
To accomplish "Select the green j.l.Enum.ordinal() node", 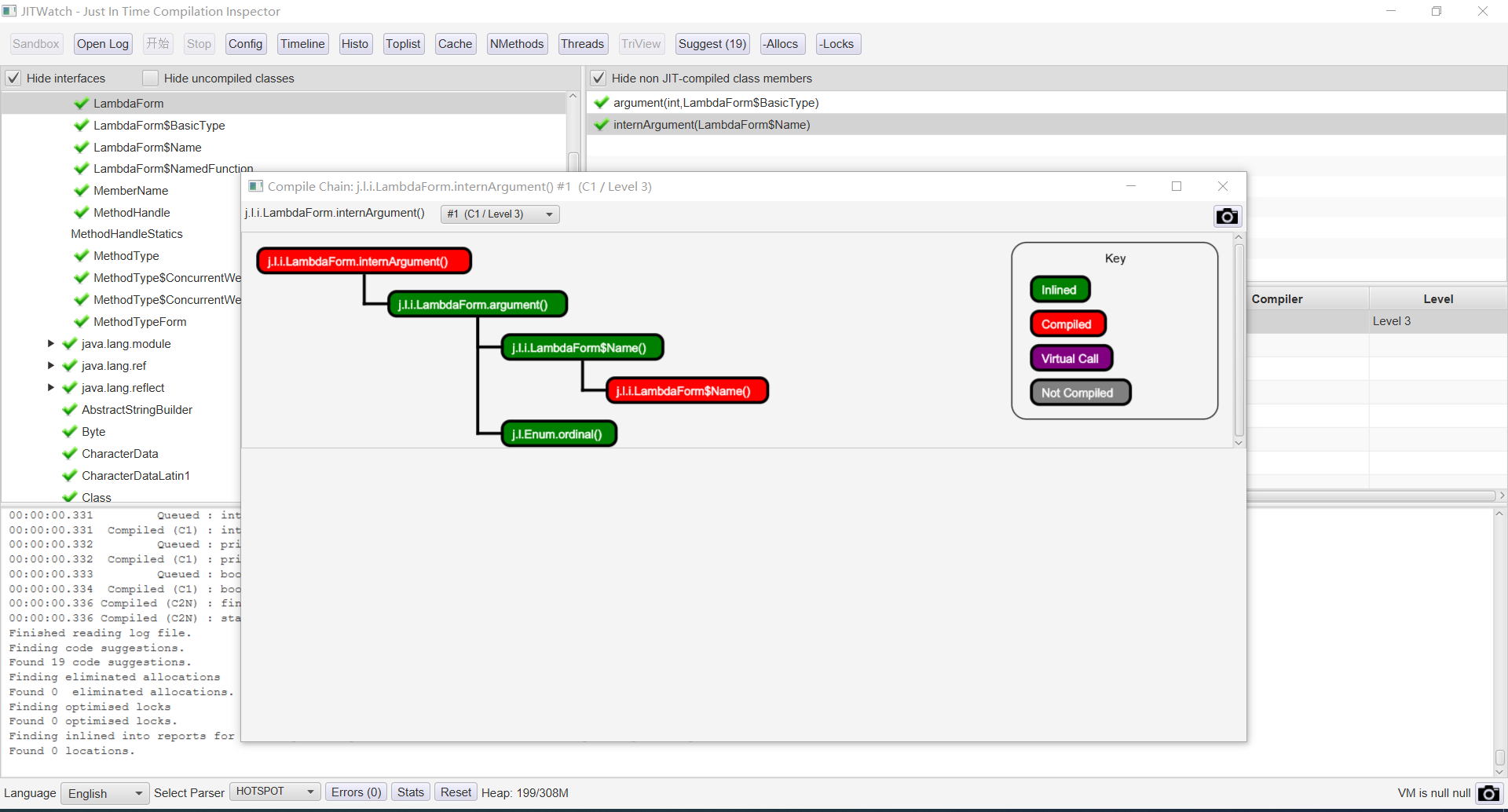I will click(558, 434).
